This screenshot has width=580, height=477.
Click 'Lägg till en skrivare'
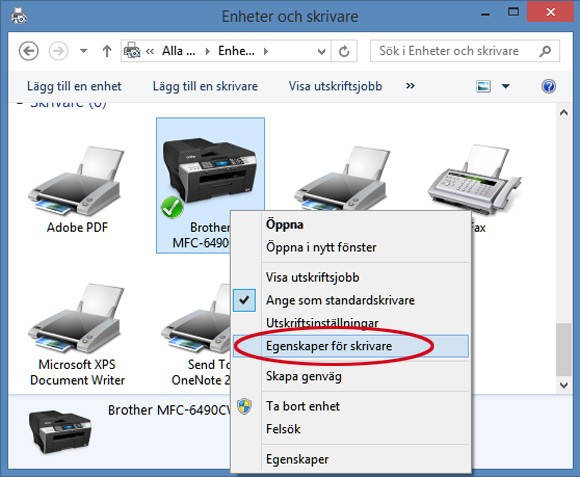pos(205,86)
